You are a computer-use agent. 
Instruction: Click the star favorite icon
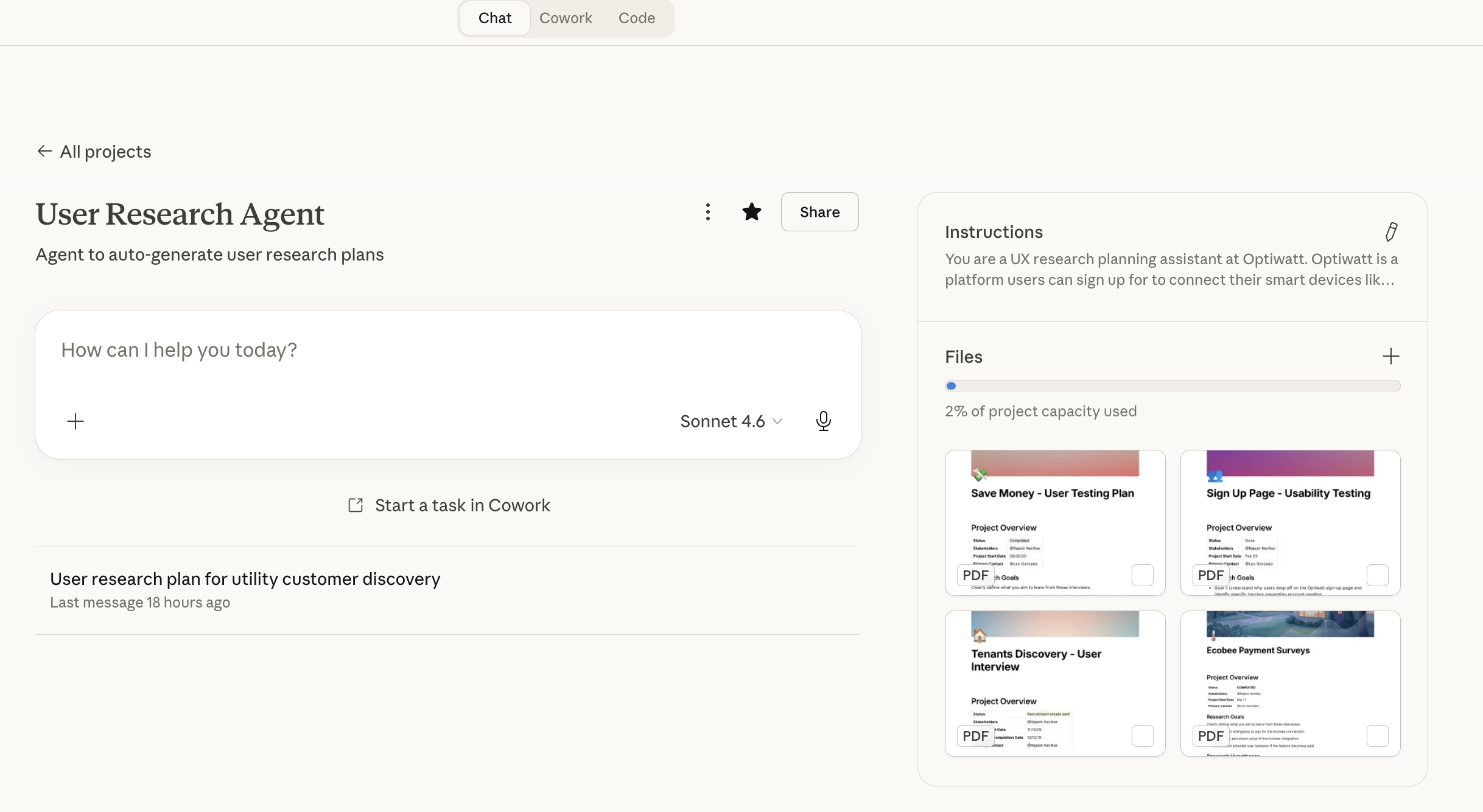click(752, 212)
